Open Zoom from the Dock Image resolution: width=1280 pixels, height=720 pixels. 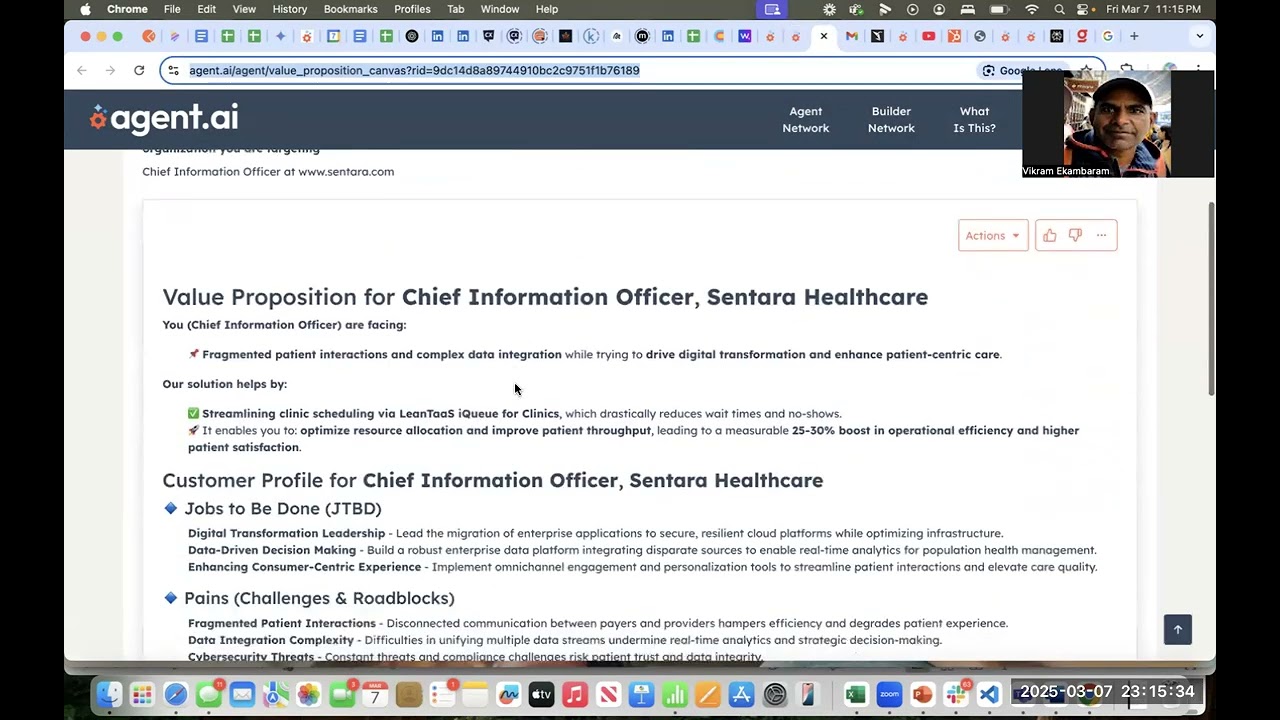[x=889, y=694]
